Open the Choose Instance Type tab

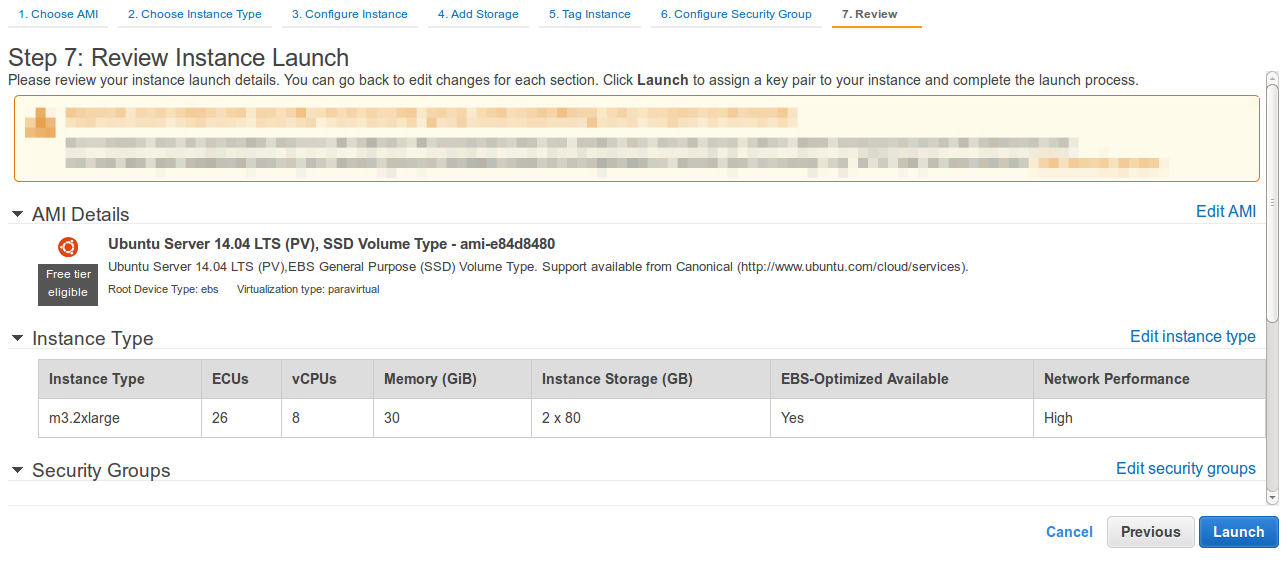pos(195,14)
